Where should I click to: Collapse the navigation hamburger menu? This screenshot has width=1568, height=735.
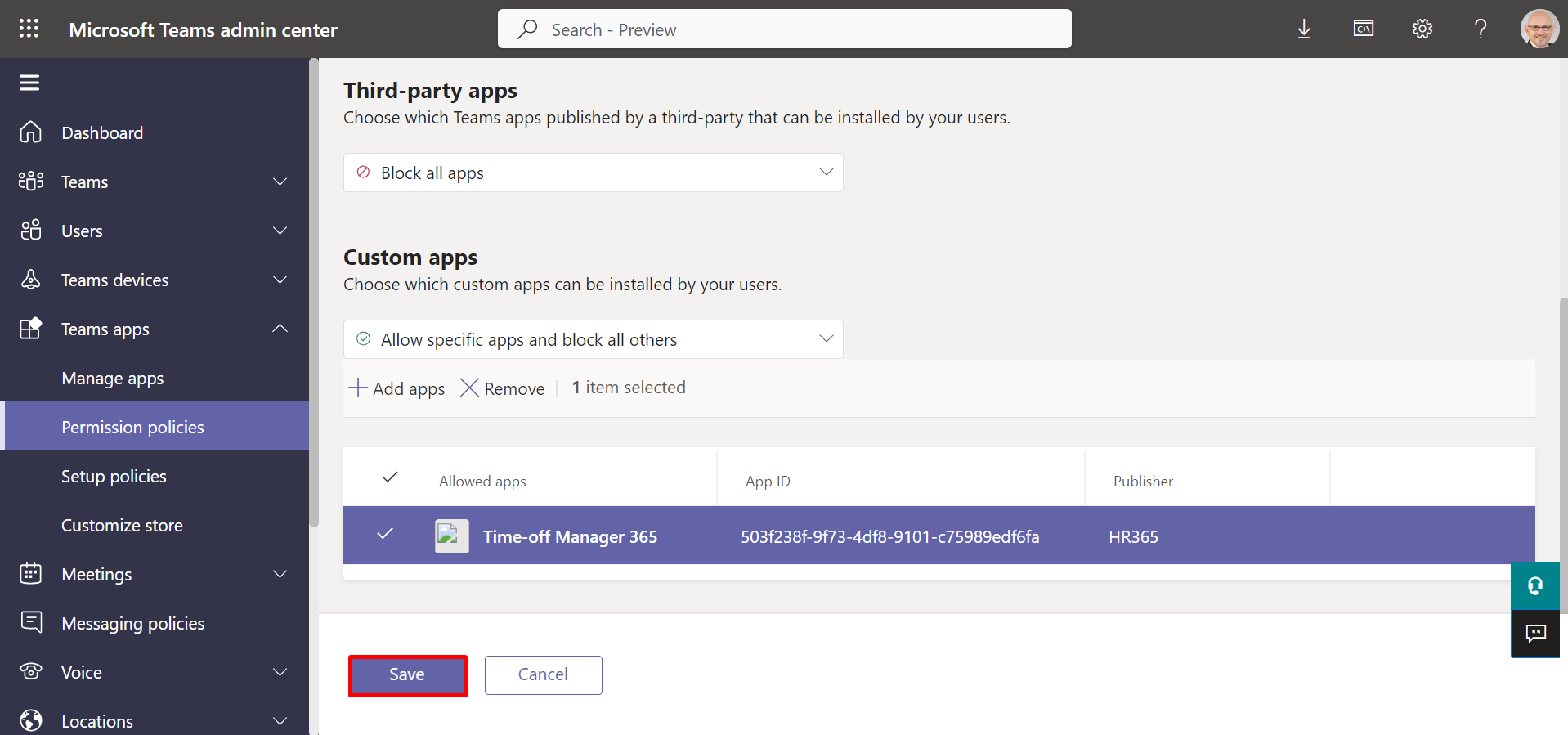[29, 83]
